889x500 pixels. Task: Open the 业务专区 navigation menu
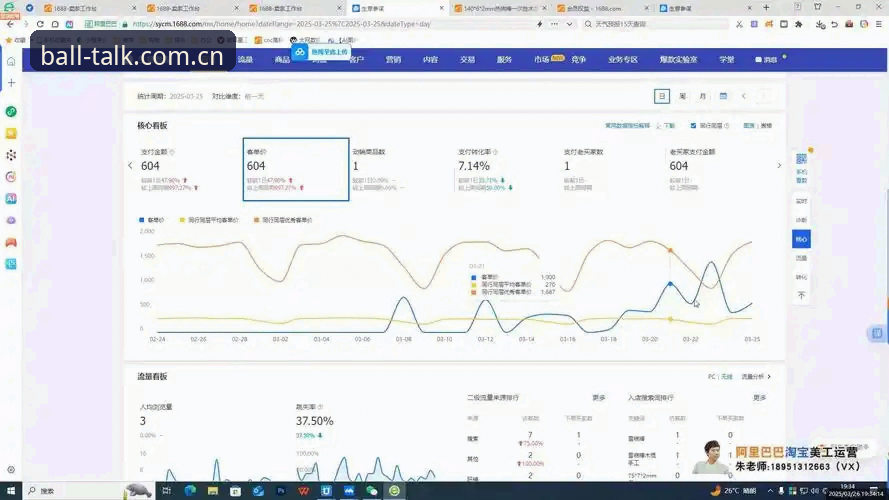point(623,60)
